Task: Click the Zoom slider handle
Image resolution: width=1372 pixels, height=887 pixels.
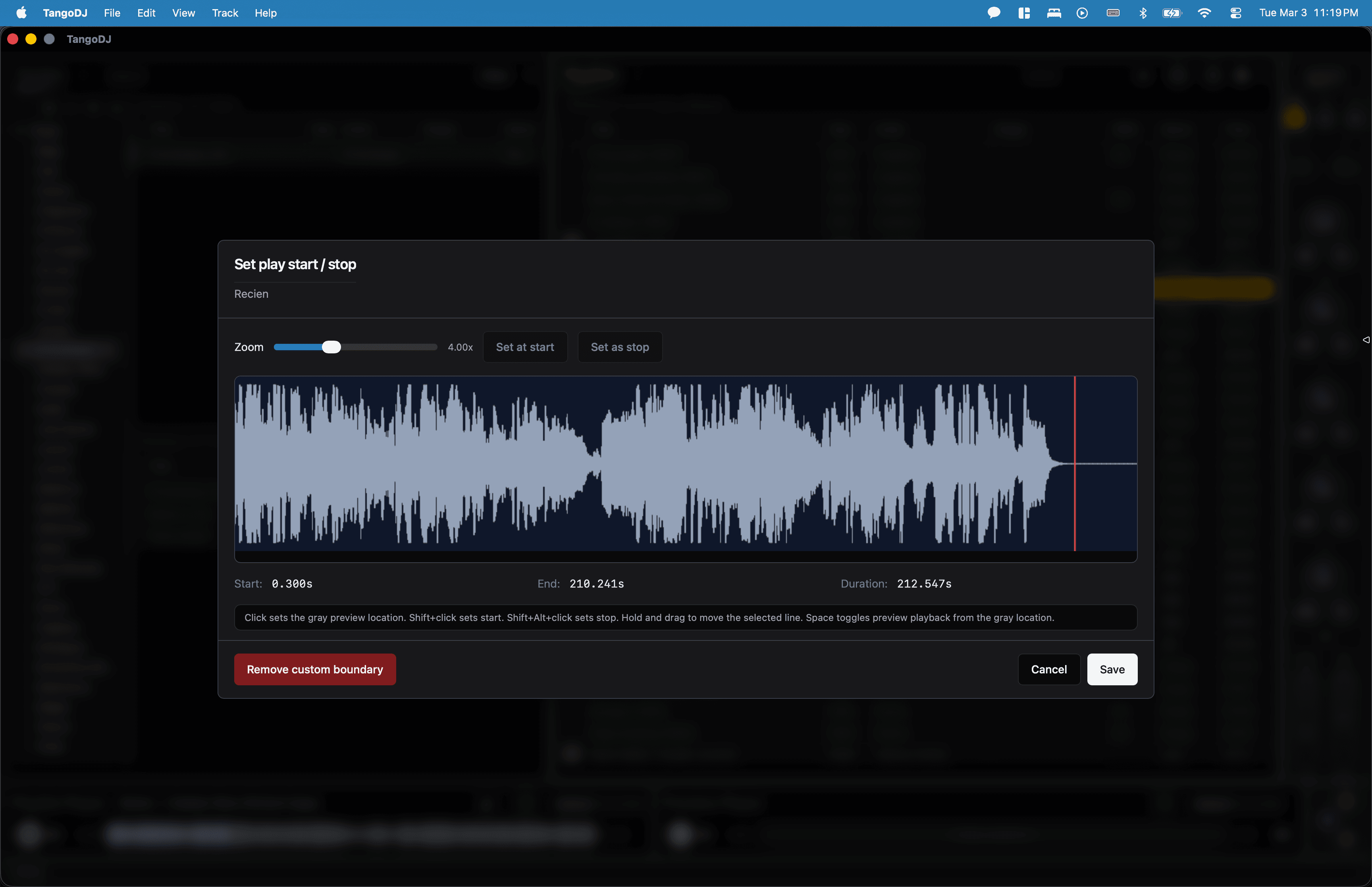Action: pos(331,347)
